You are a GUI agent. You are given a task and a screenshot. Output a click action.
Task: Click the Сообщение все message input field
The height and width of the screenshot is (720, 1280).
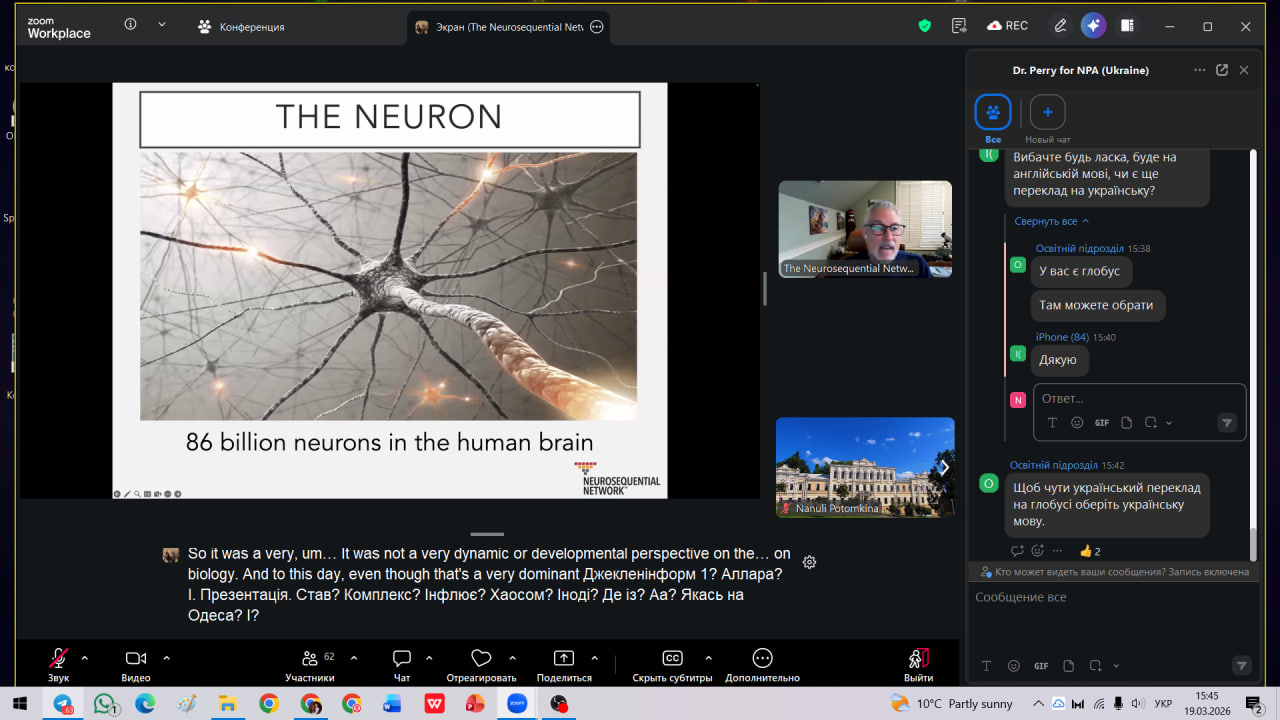point(1100,597)
